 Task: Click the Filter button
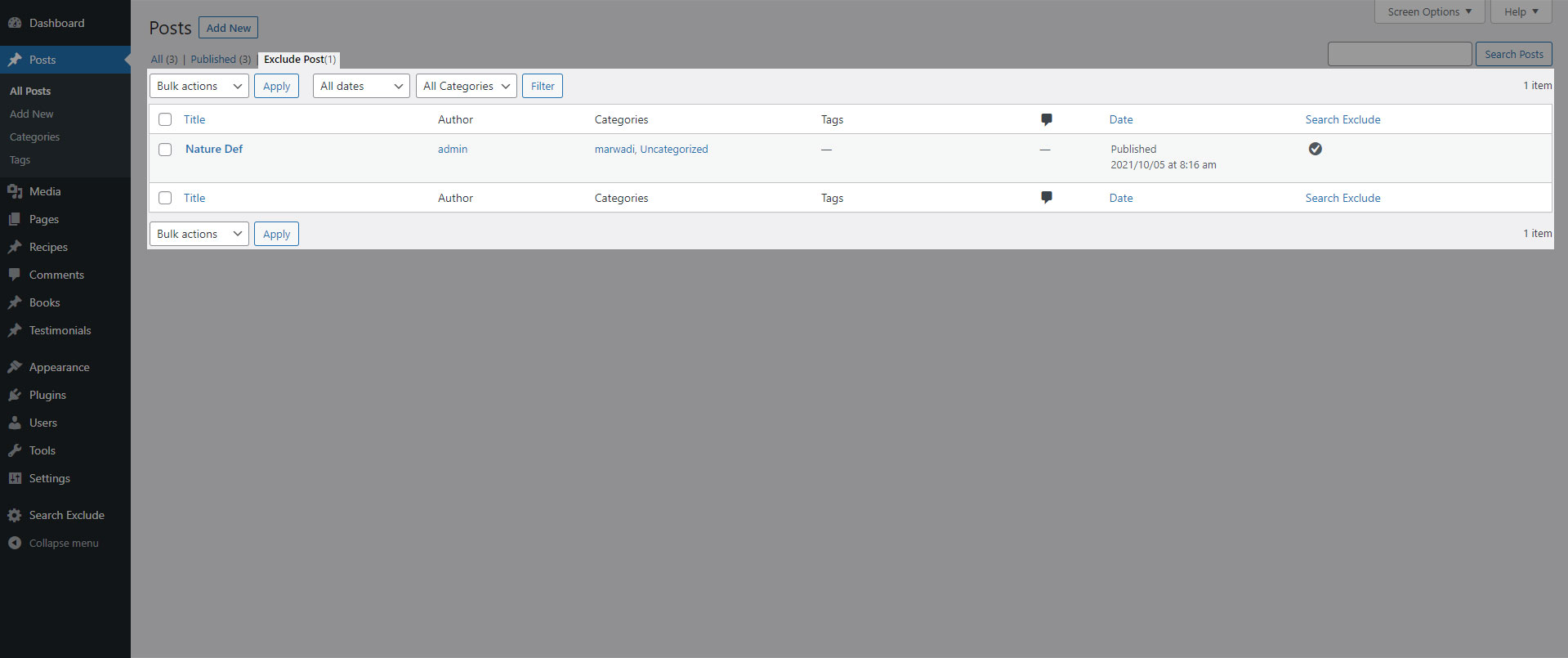pyautogui.click(x=543, y=86)
